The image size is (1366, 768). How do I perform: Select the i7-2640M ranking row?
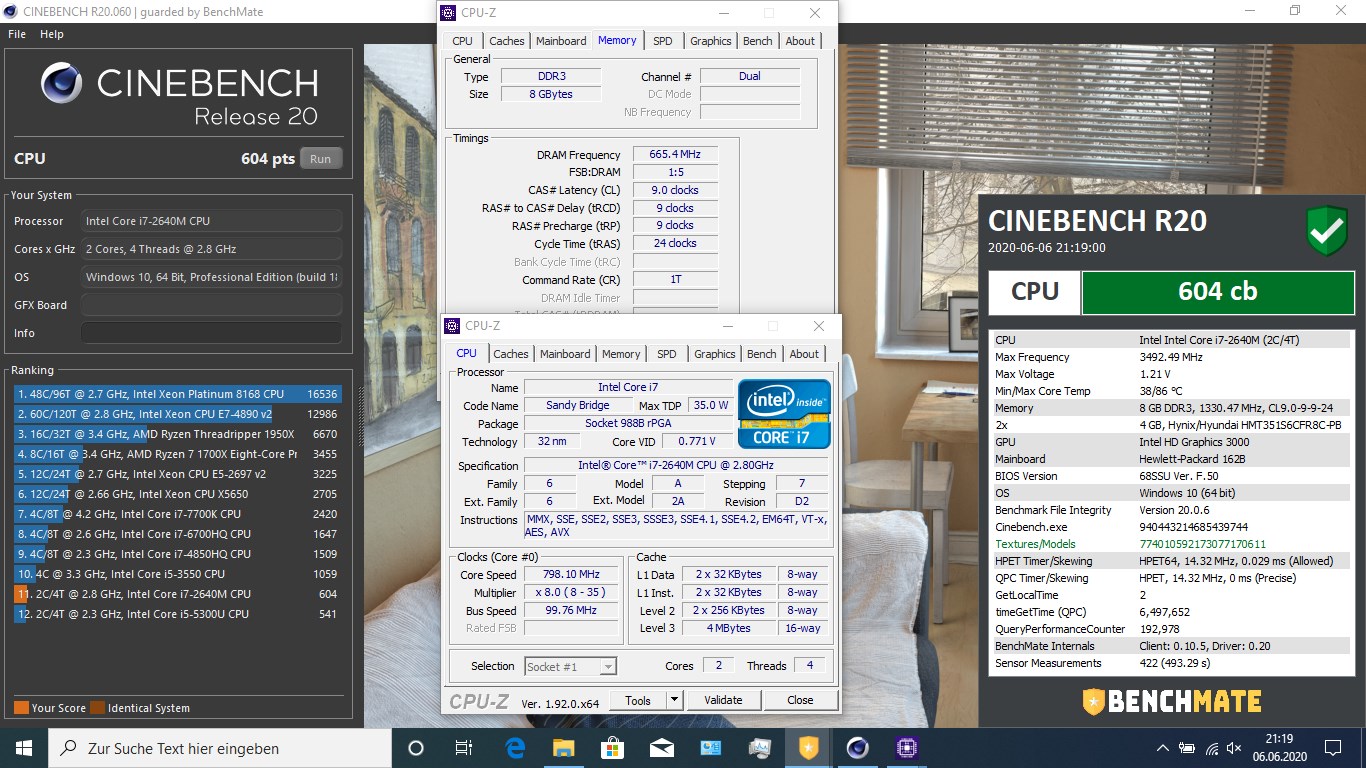(x=177, y=594)
